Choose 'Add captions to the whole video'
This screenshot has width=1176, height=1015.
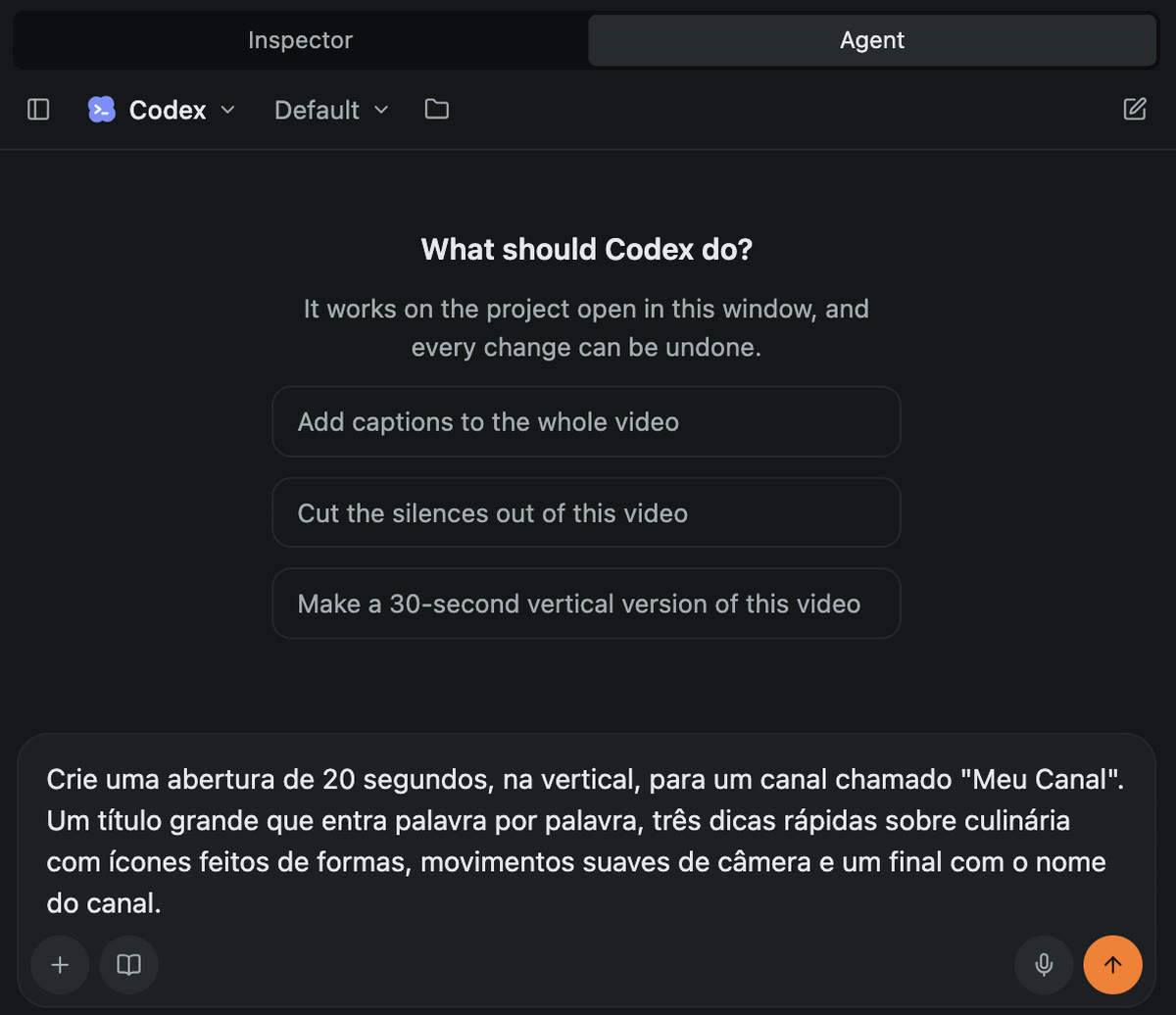coord(586,421)
